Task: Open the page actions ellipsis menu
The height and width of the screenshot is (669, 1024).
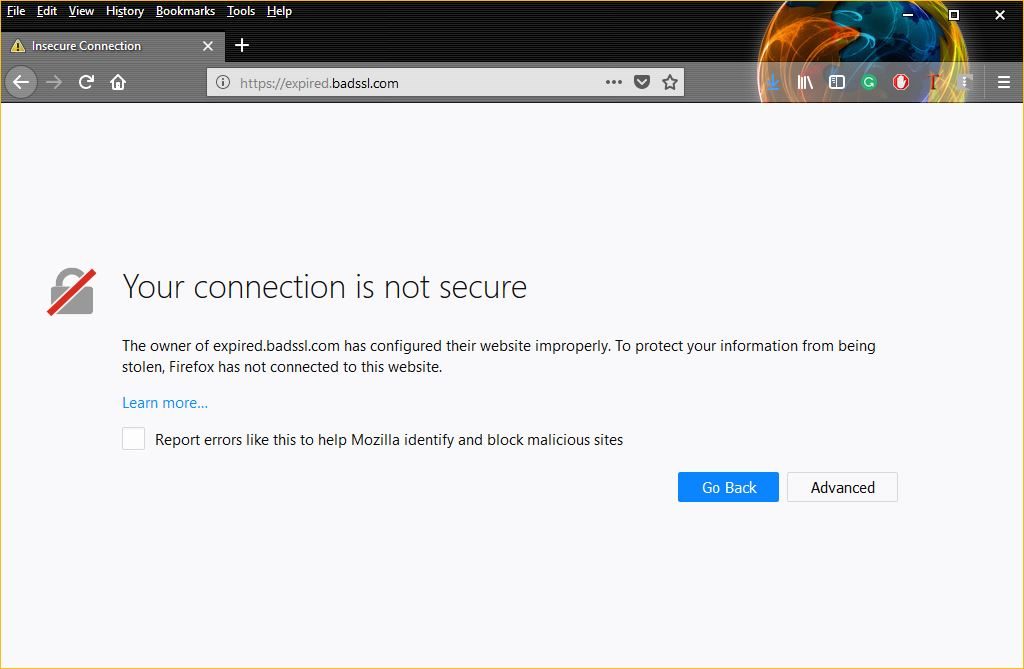Action: (x=613, y=82)
